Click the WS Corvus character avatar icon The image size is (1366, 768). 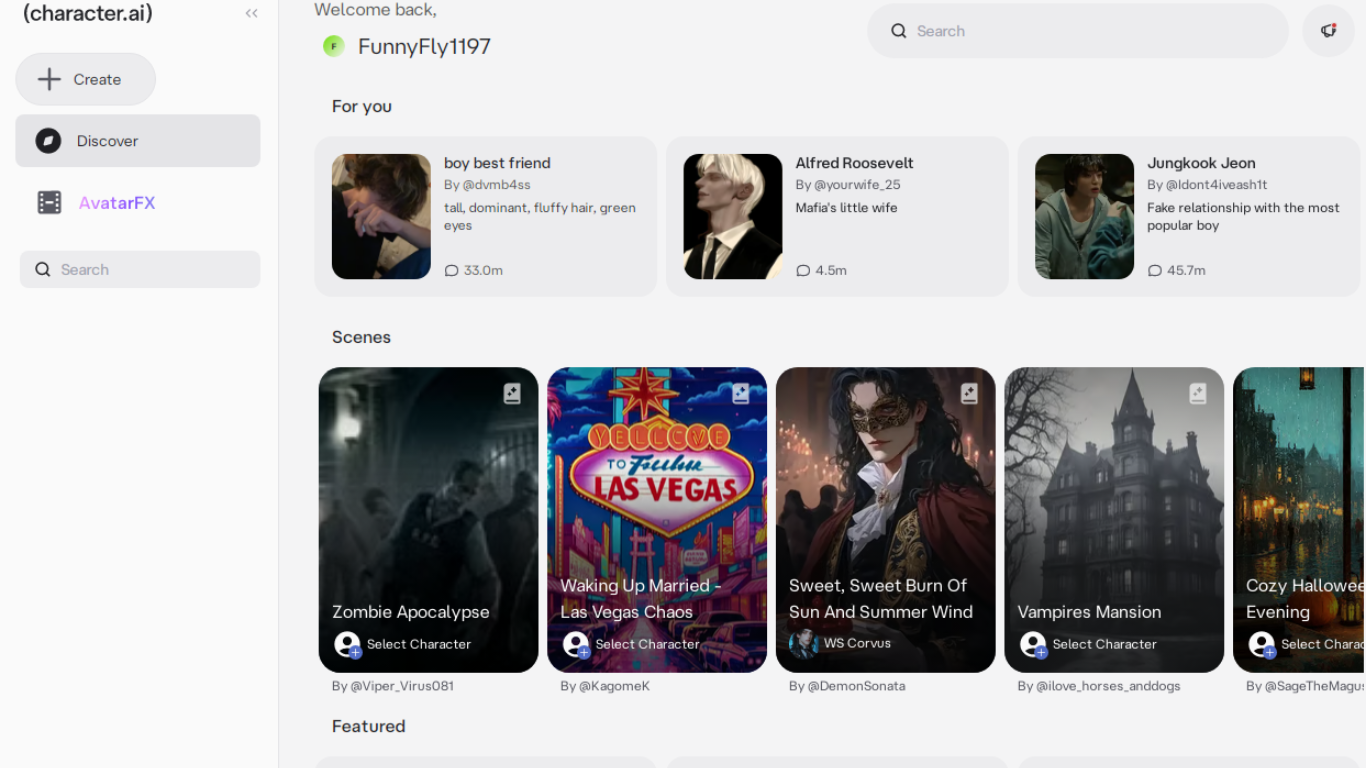coord(803,644)
